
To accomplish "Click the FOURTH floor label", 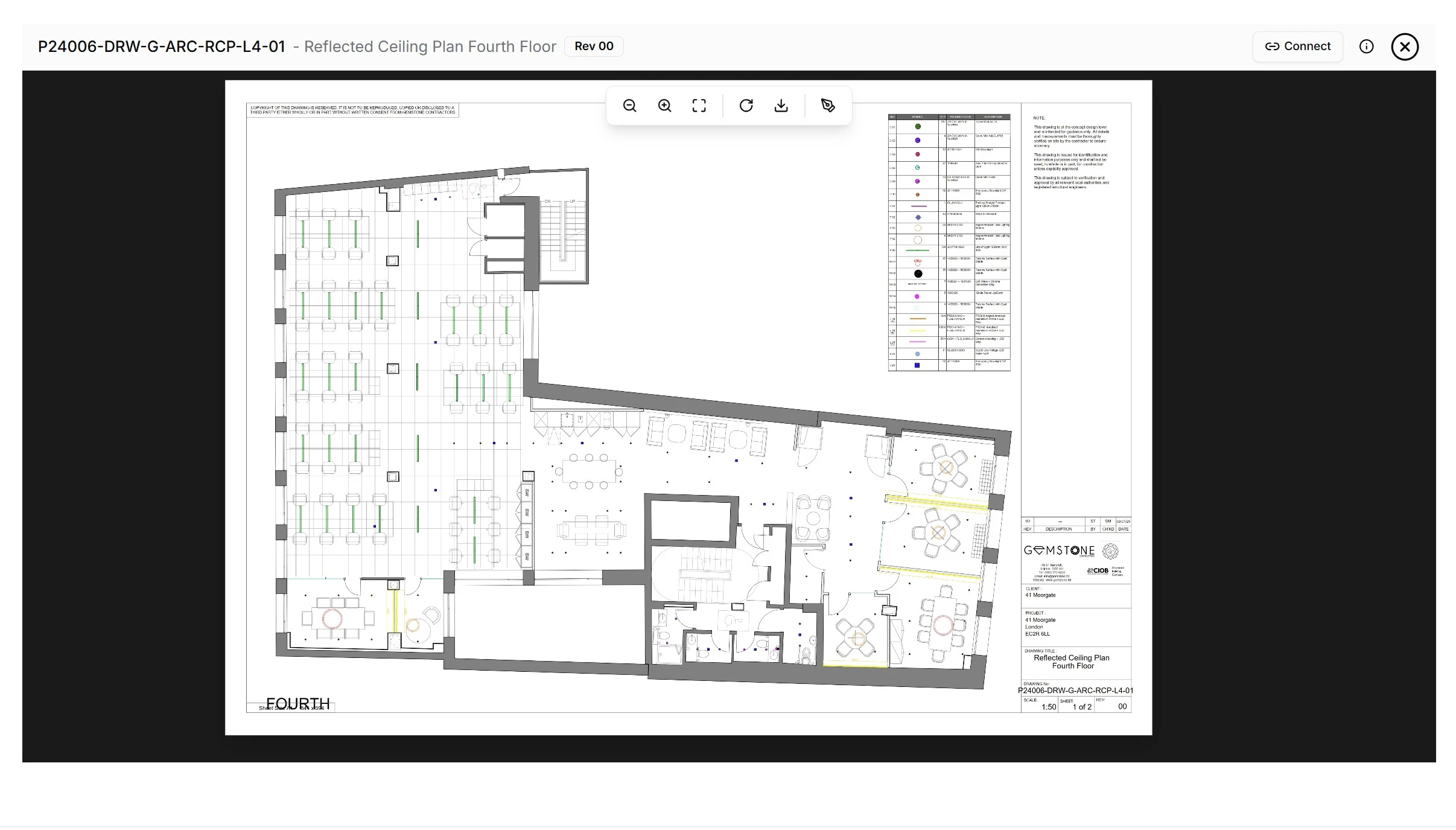I will [299, 702].
